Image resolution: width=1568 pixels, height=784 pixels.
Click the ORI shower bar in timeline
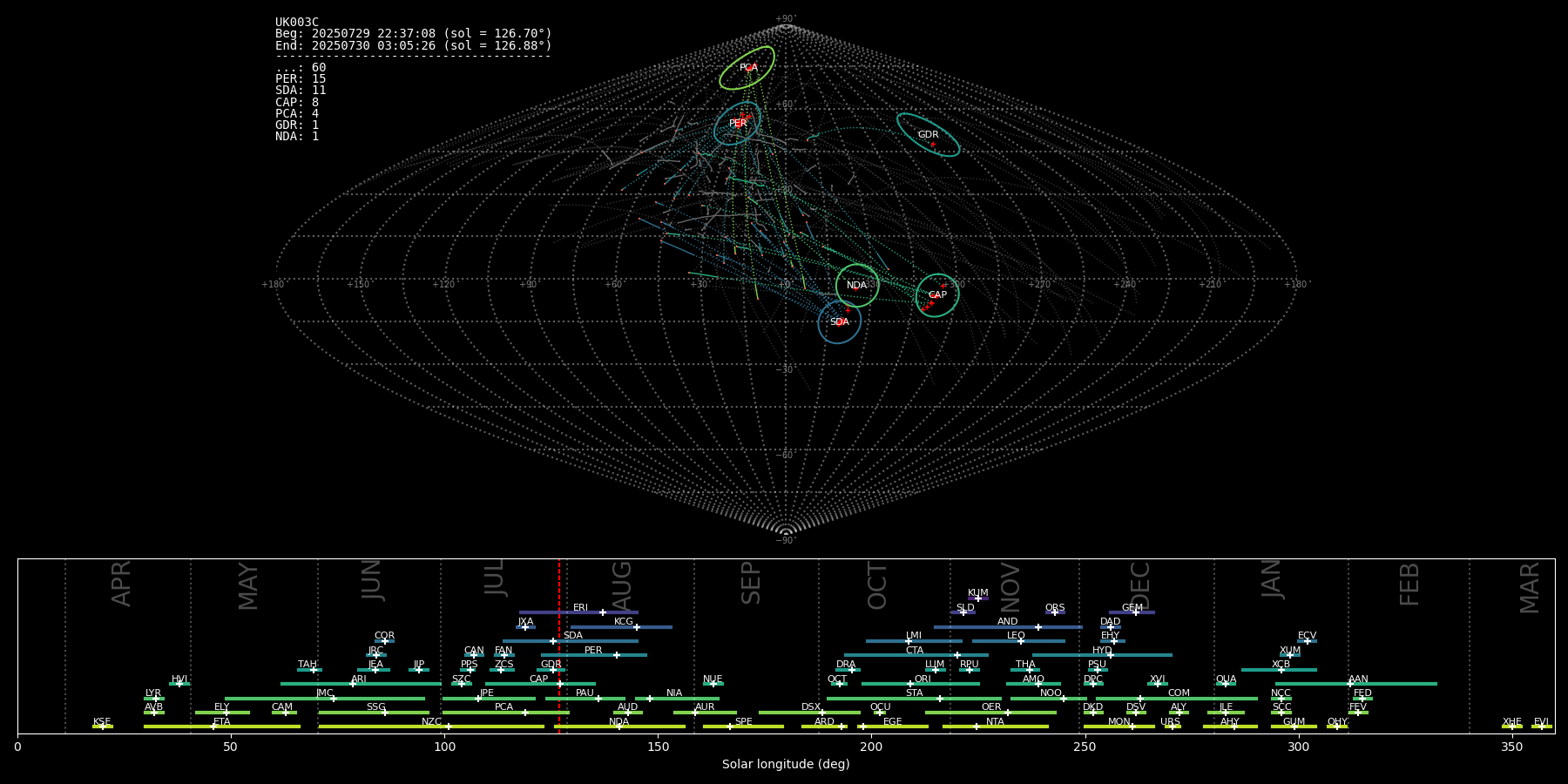pos(921,684)
